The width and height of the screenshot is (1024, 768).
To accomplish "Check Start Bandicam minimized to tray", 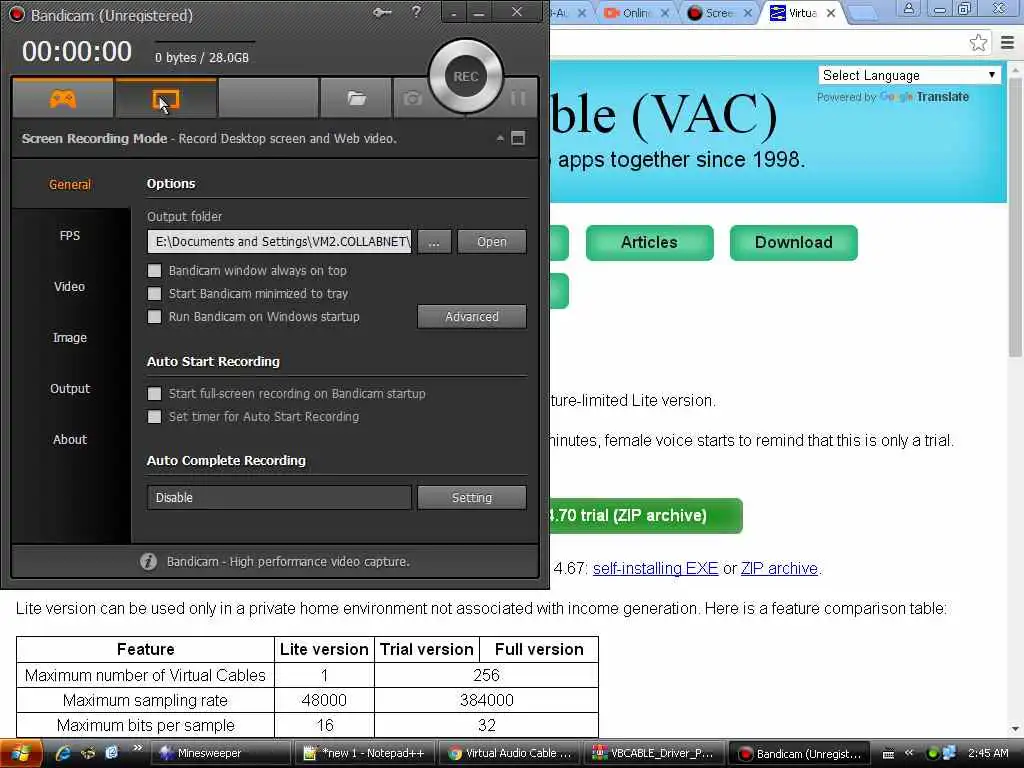I will pyautogui.click(x=155, y=294).
